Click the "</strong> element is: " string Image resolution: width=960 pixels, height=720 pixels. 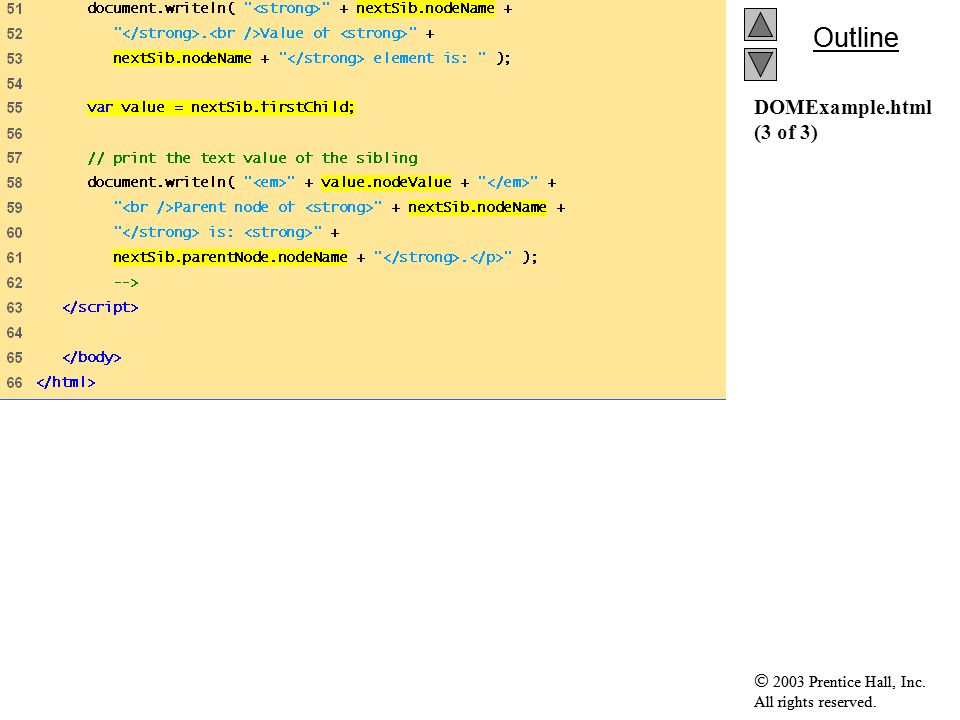383,58
